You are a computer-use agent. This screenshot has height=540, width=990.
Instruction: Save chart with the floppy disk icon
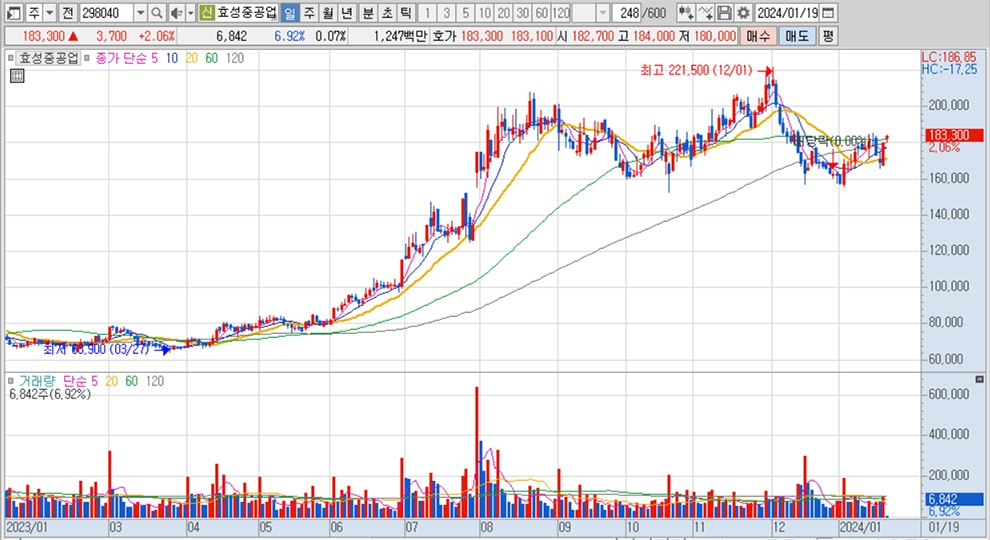point(724,13)
